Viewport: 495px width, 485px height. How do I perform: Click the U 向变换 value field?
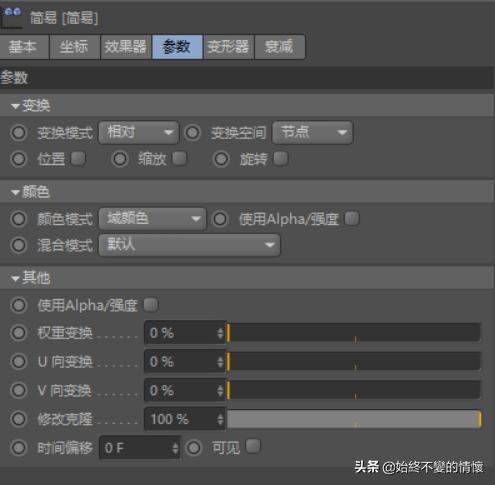click(x=185, y=362)
